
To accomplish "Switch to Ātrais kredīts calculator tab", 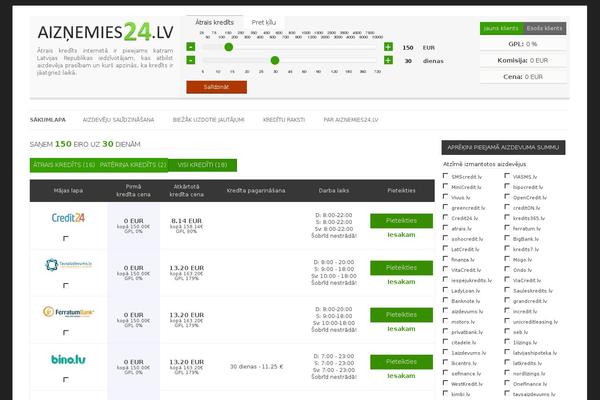I will pos(215,22).
